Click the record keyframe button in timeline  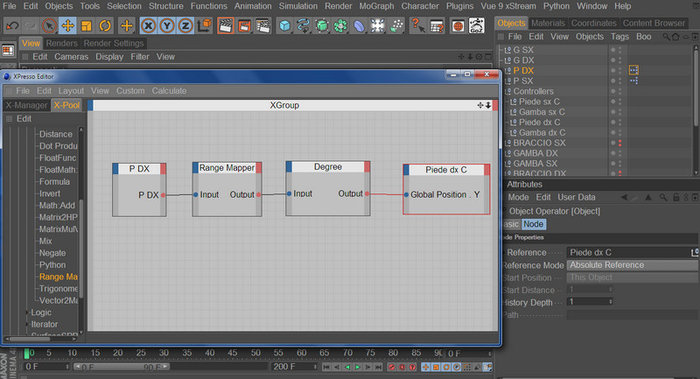click(x=391, y=367)
